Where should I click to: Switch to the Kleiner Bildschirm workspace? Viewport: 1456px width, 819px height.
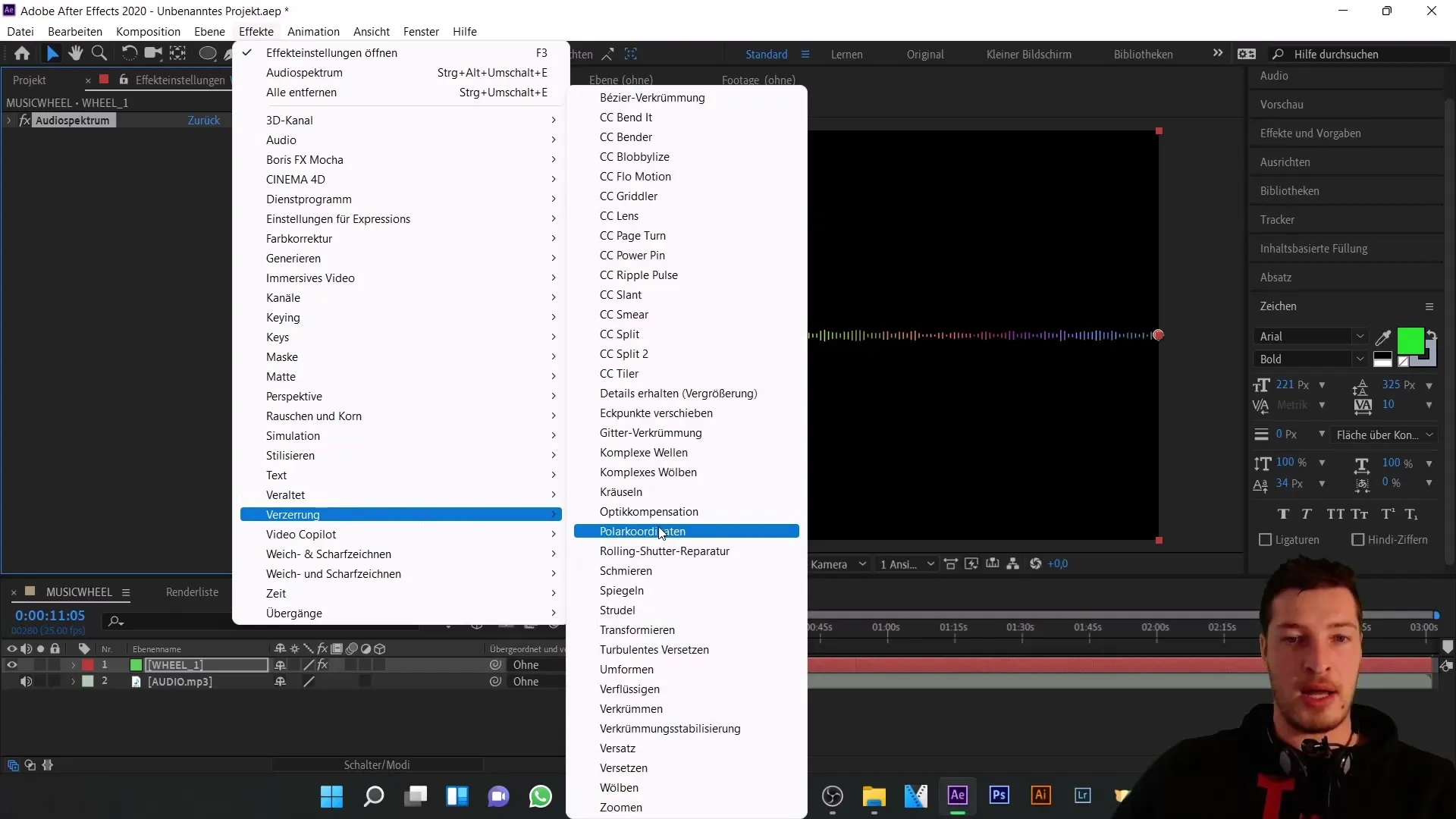(1028, 54)
